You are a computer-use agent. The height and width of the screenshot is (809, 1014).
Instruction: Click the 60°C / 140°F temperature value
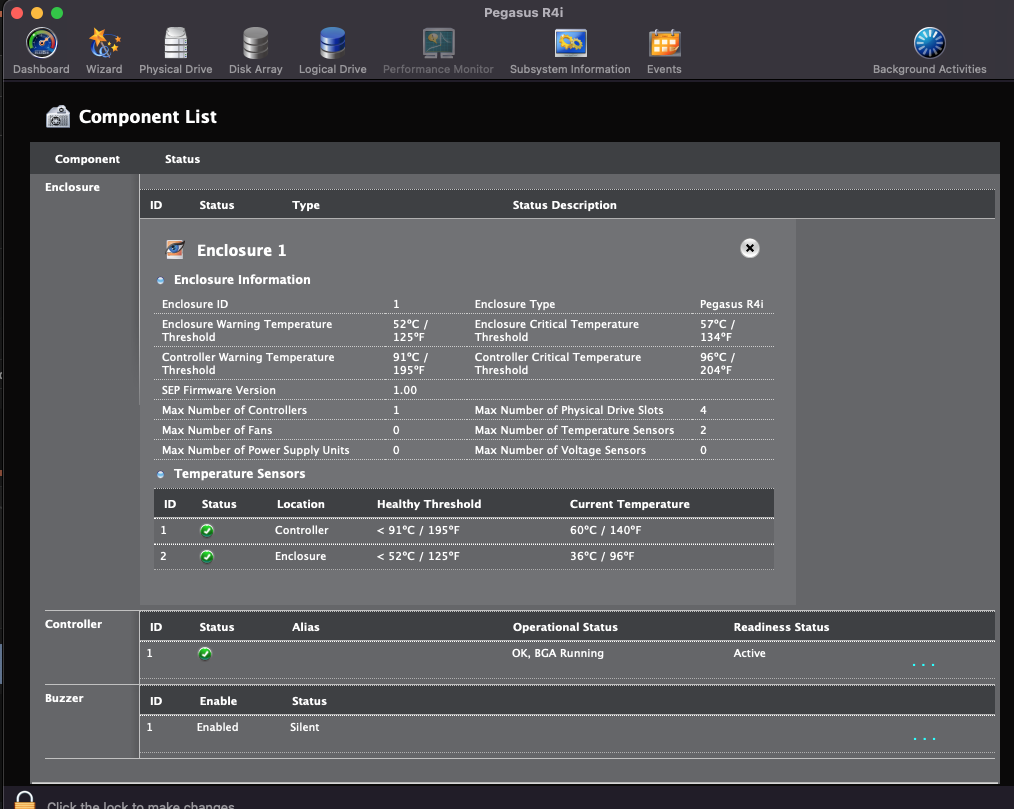pos(605,530)
